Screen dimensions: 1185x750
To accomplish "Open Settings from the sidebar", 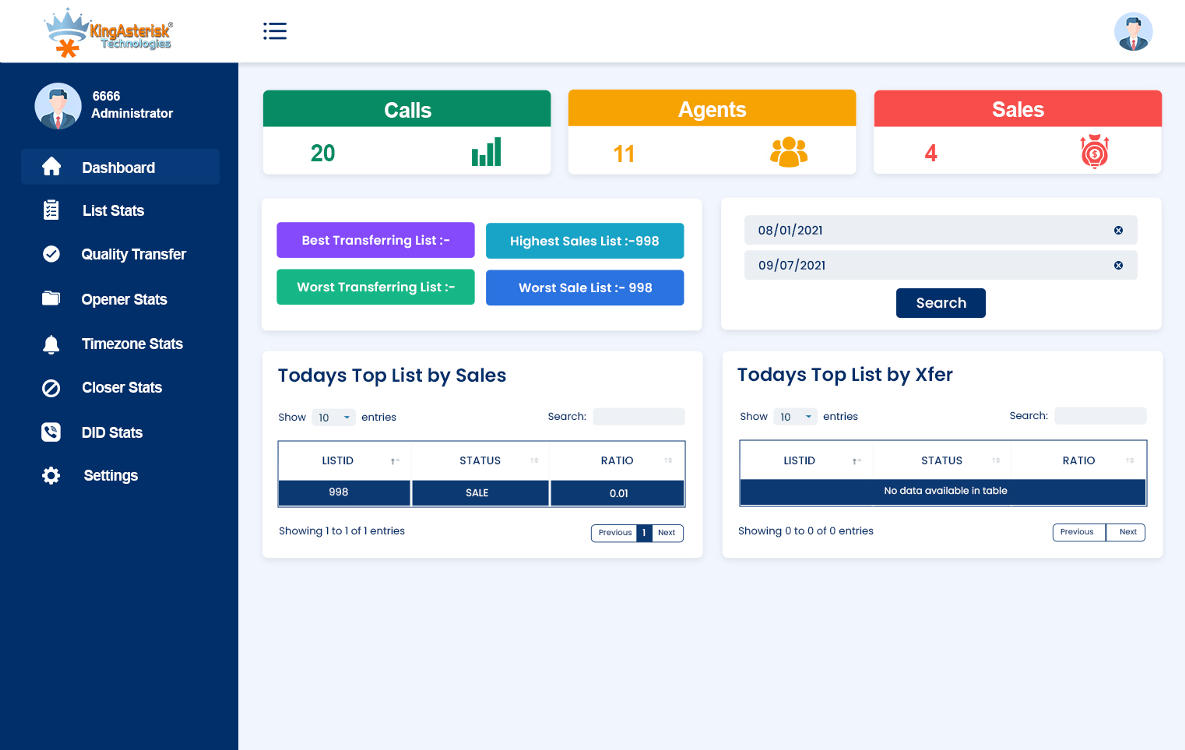I will 110,476.
